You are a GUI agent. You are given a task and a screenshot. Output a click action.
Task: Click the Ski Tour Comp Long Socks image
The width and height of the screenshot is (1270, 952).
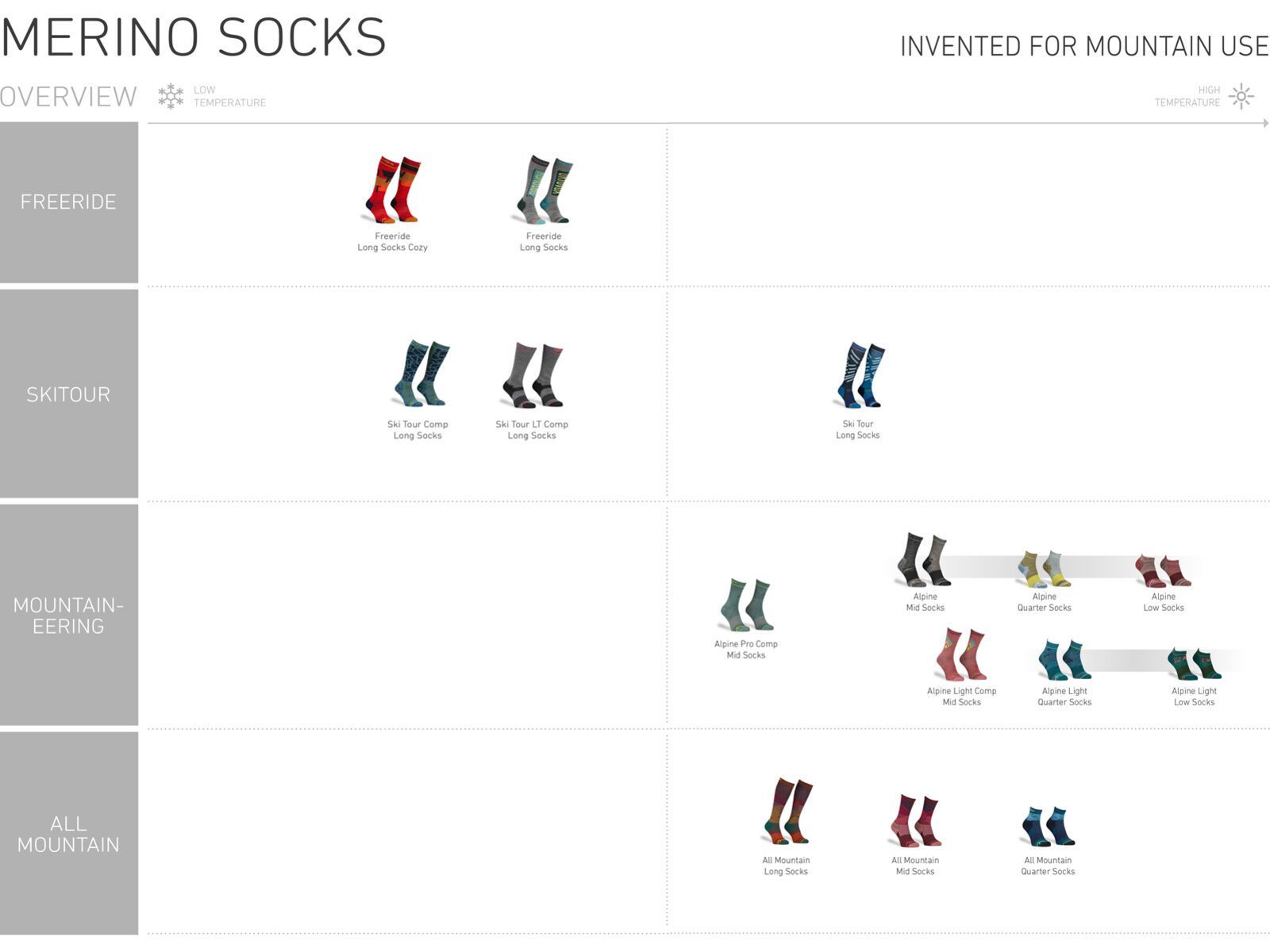click(421, 374)
